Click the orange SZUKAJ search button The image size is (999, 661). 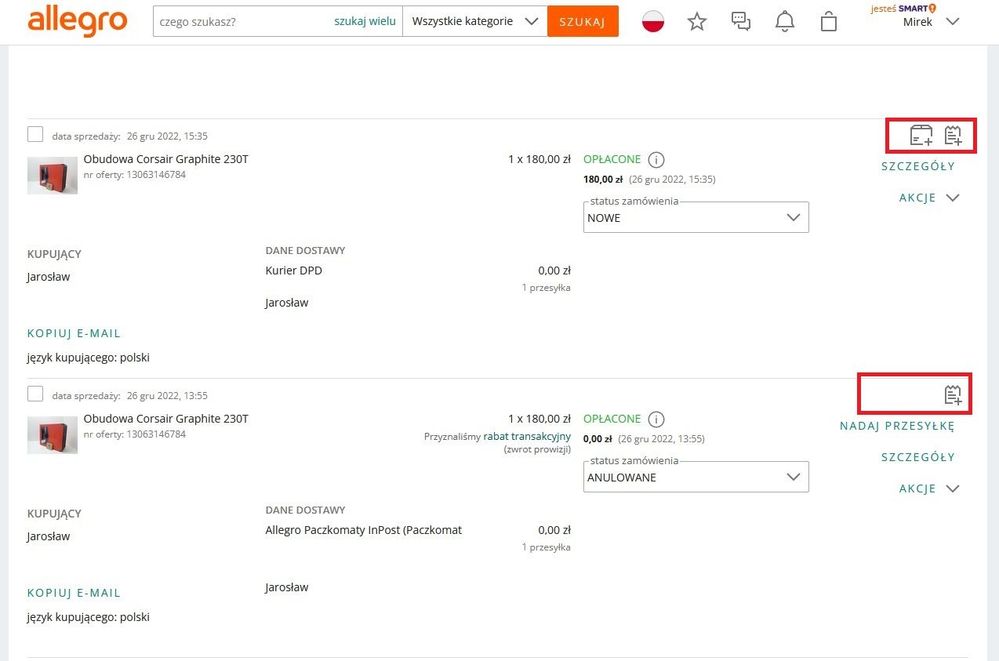[x=582, y=22]
